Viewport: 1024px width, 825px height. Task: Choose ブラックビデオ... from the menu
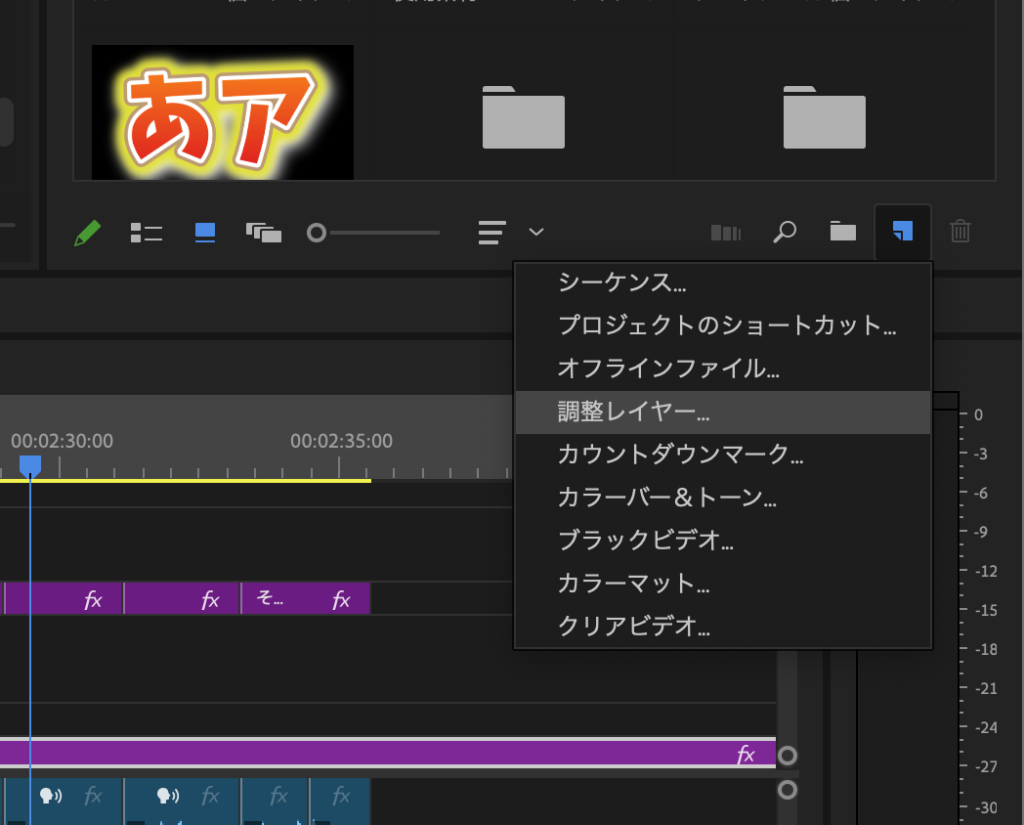[646, 541]
